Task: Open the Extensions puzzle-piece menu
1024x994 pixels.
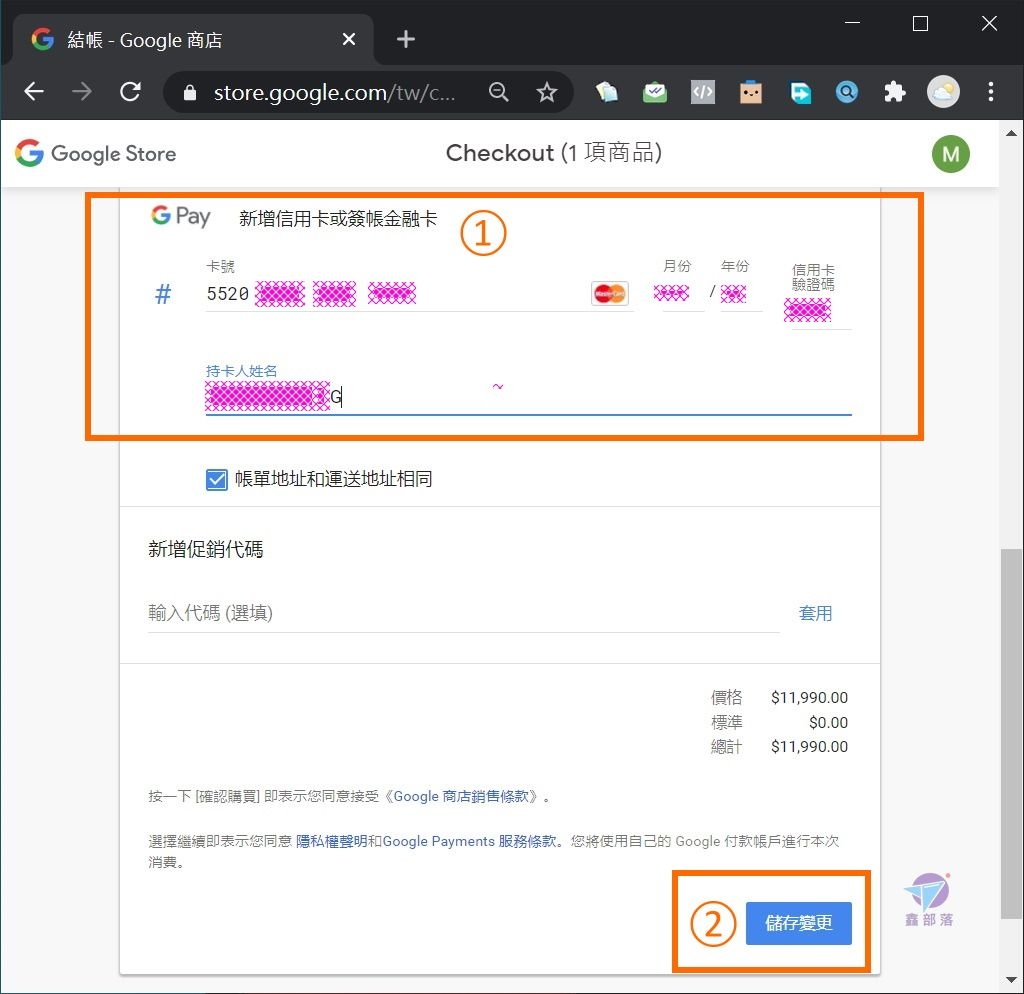Action: (x=895, y=92)
